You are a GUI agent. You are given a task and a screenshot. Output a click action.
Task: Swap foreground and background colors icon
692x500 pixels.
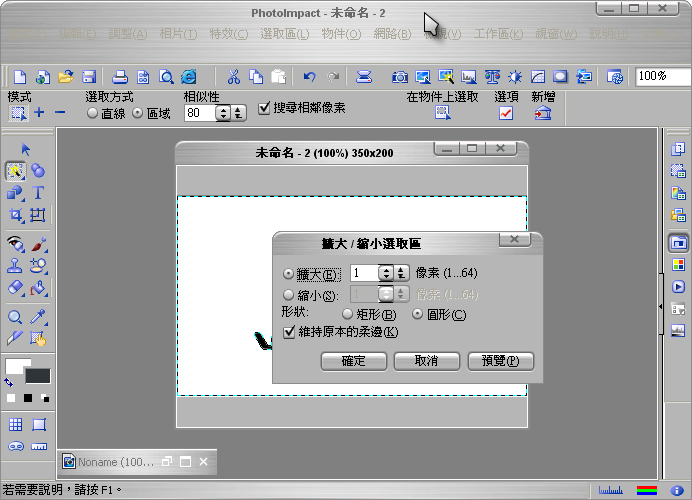[x=8, y=382]
